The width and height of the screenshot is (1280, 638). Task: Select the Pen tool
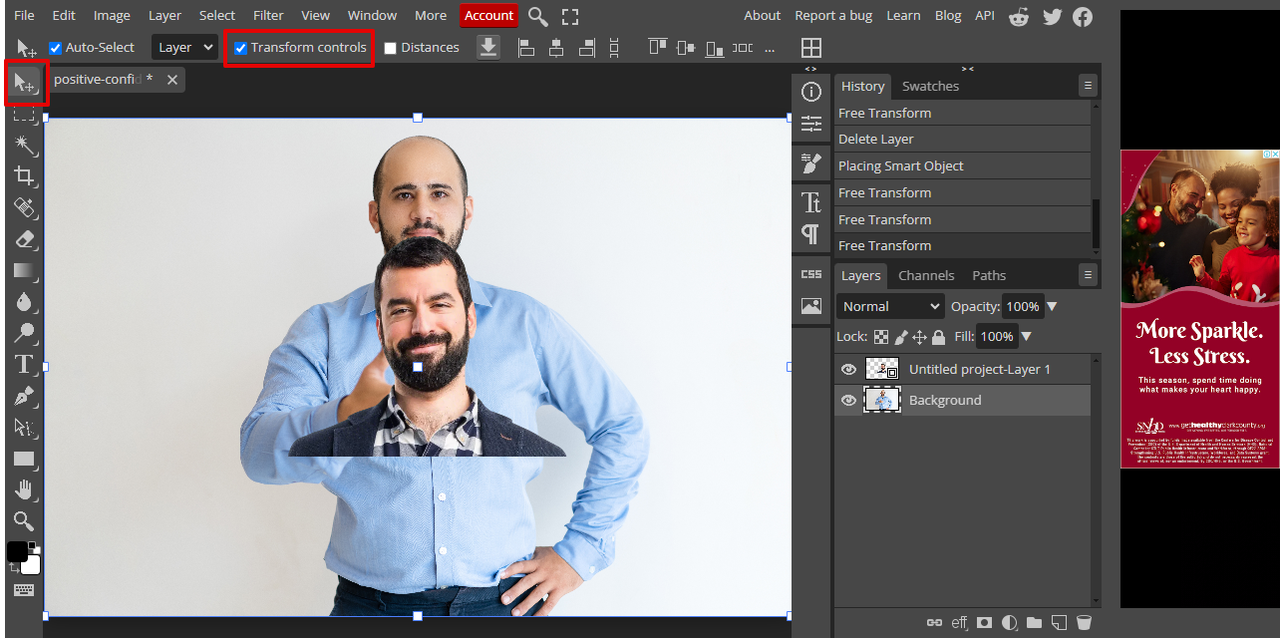[25, 396]
